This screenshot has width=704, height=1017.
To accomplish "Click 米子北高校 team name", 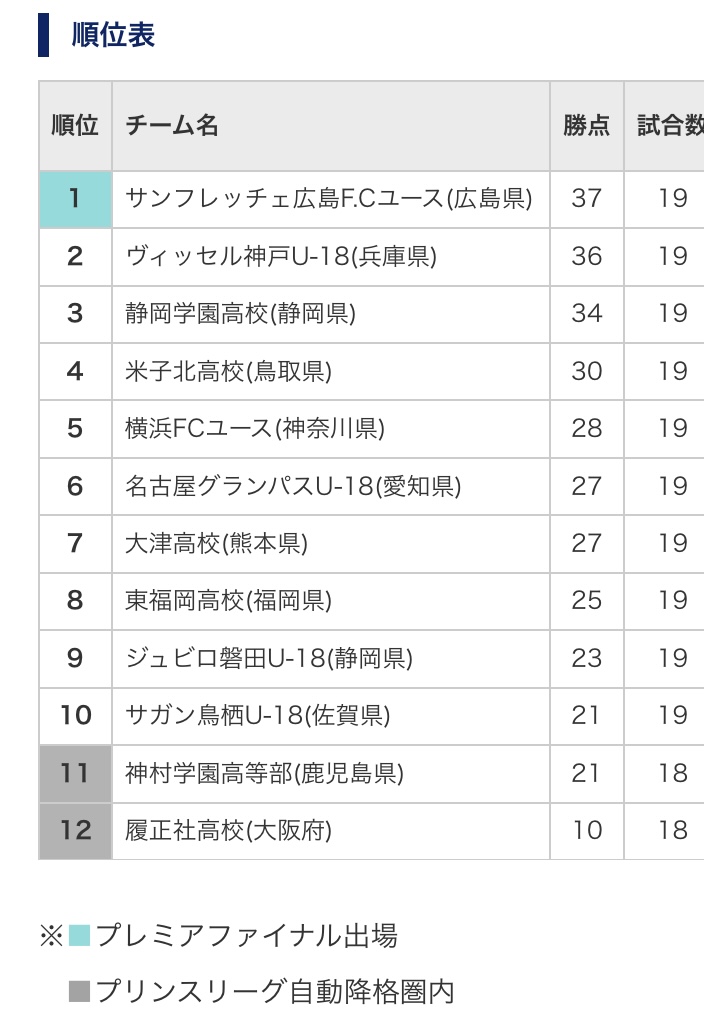I will [x=228, y=372].
